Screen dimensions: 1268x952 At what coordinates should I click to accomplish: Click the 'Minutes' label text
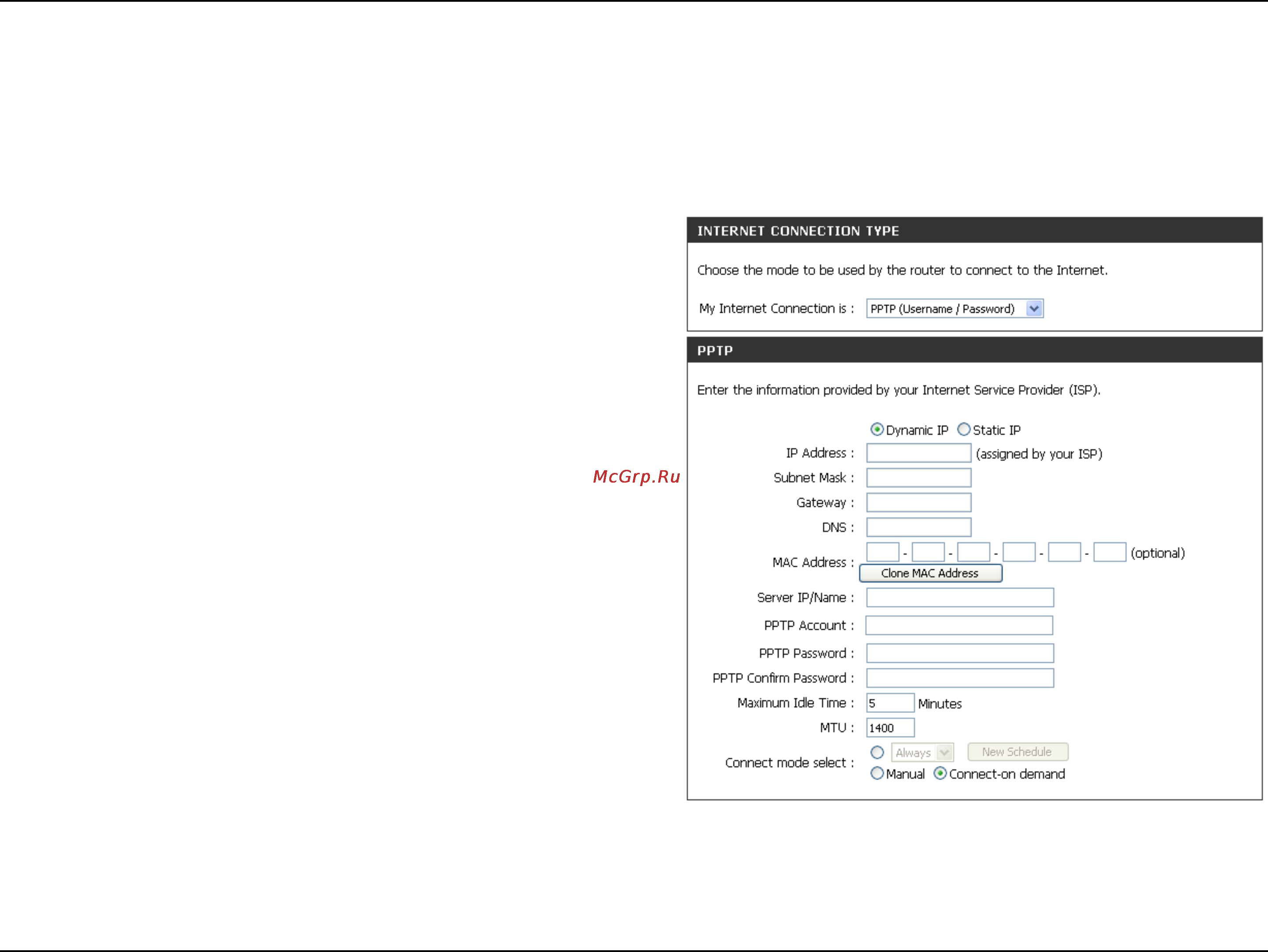[940, 704]
